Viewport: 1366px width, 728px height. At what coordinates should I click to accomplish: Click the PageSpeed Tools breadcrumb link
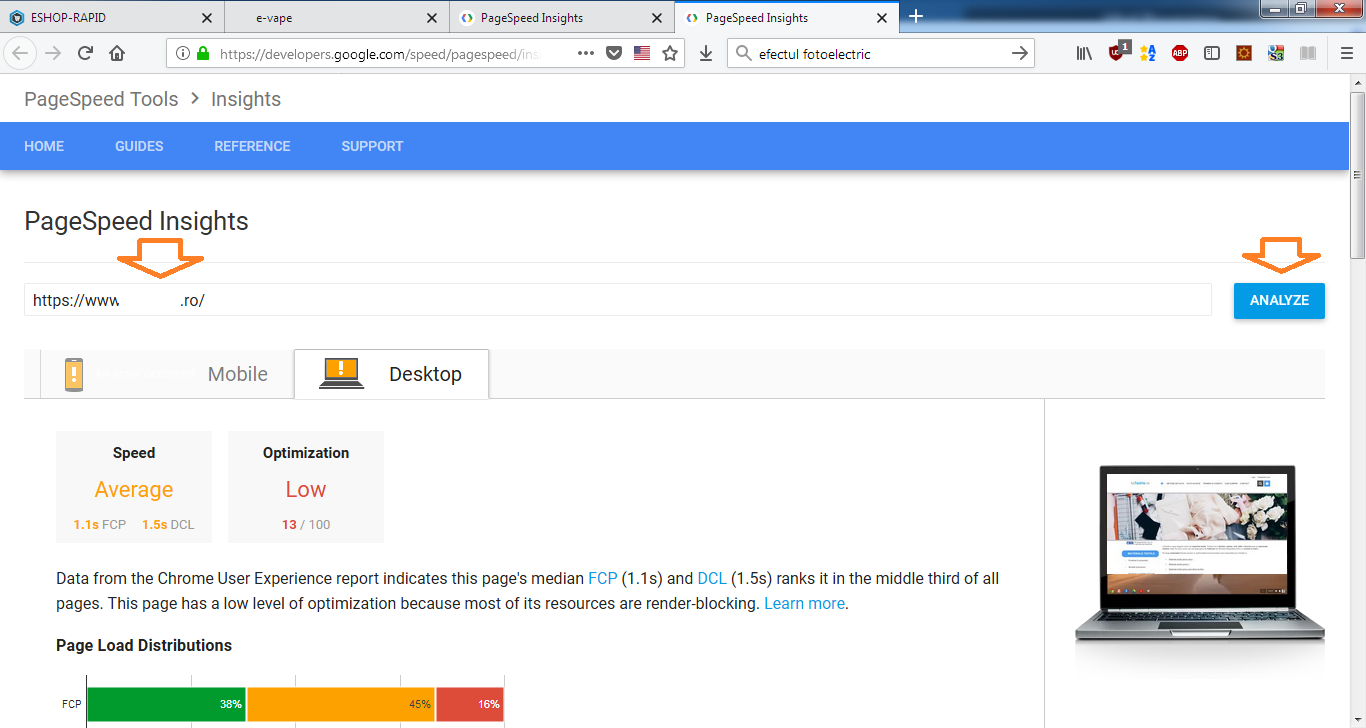pos(101,99)
